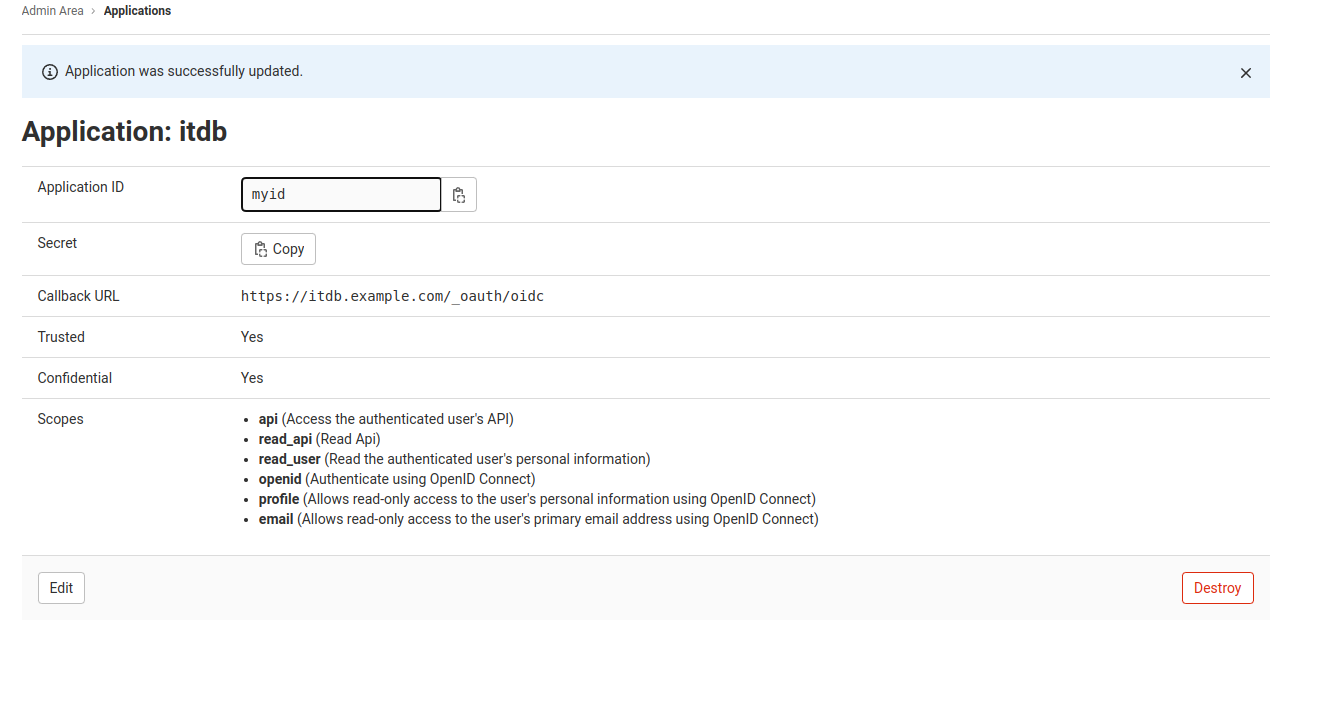Click the Application: itdb page heading

click(x=124, y=131)
